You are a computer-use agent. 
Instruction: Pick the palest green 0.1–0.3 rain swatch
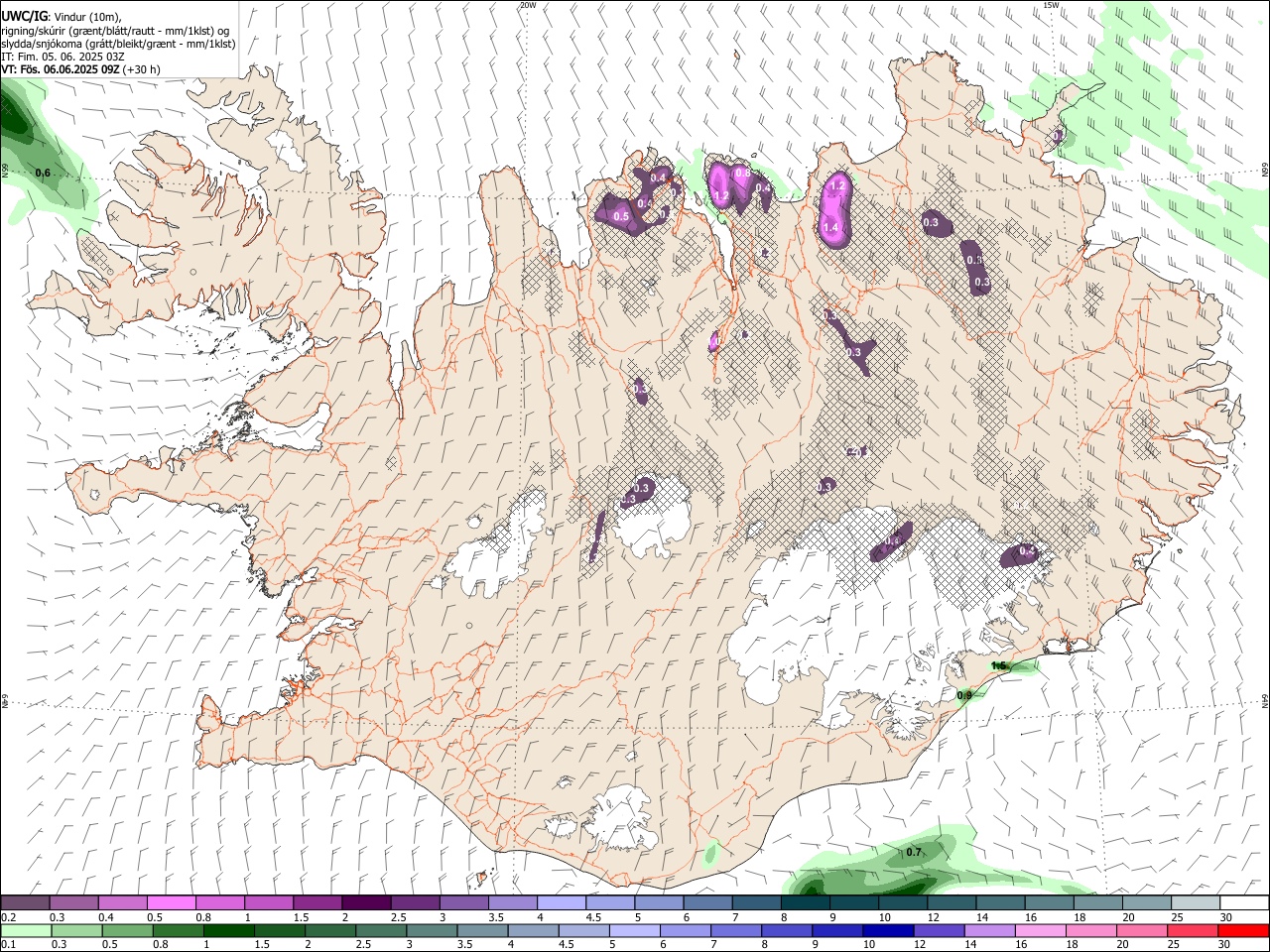(x=26, y=930)
